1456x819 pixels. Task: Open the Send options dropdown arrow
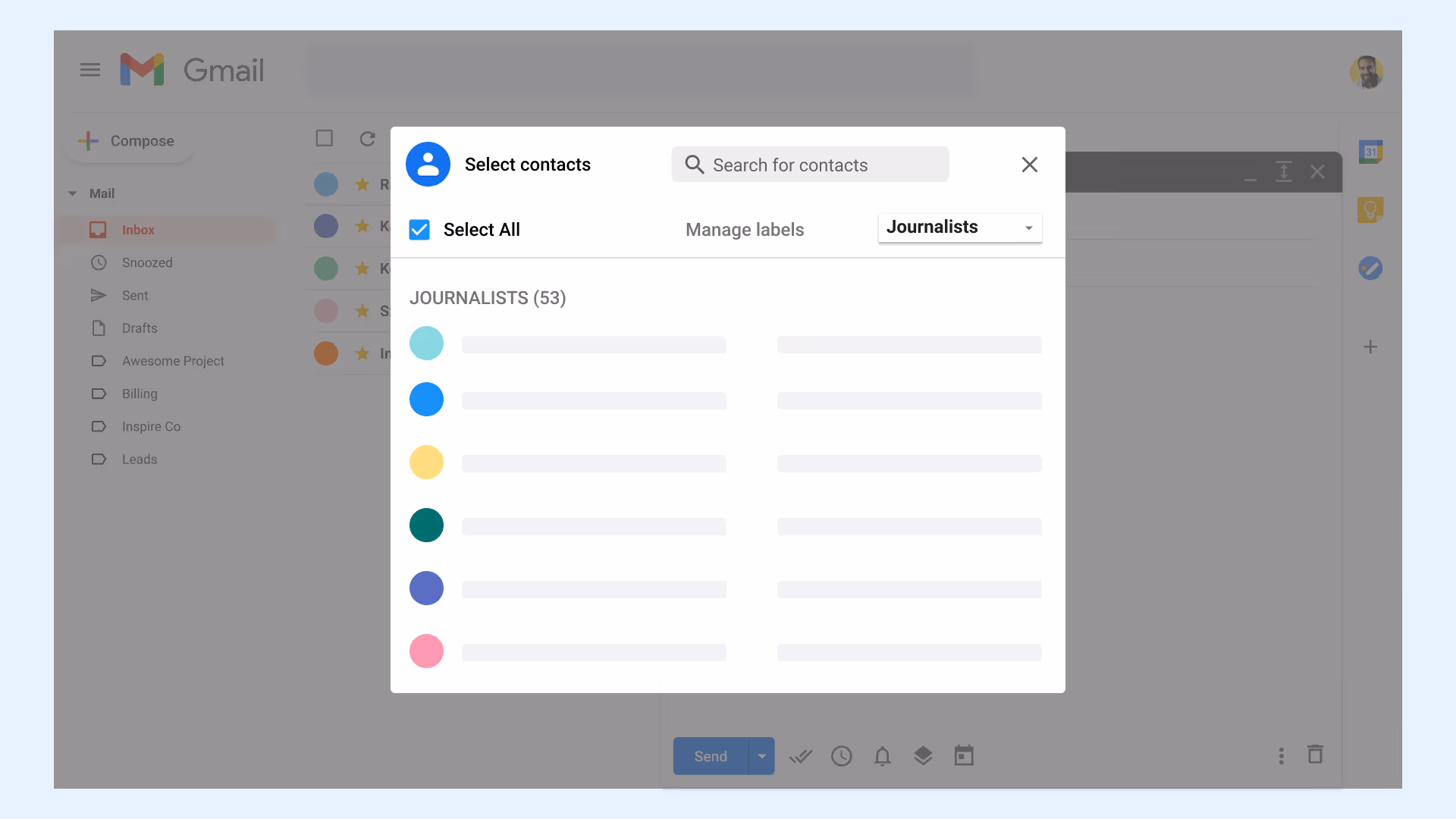pyautogui.click(x=762, y=756)
